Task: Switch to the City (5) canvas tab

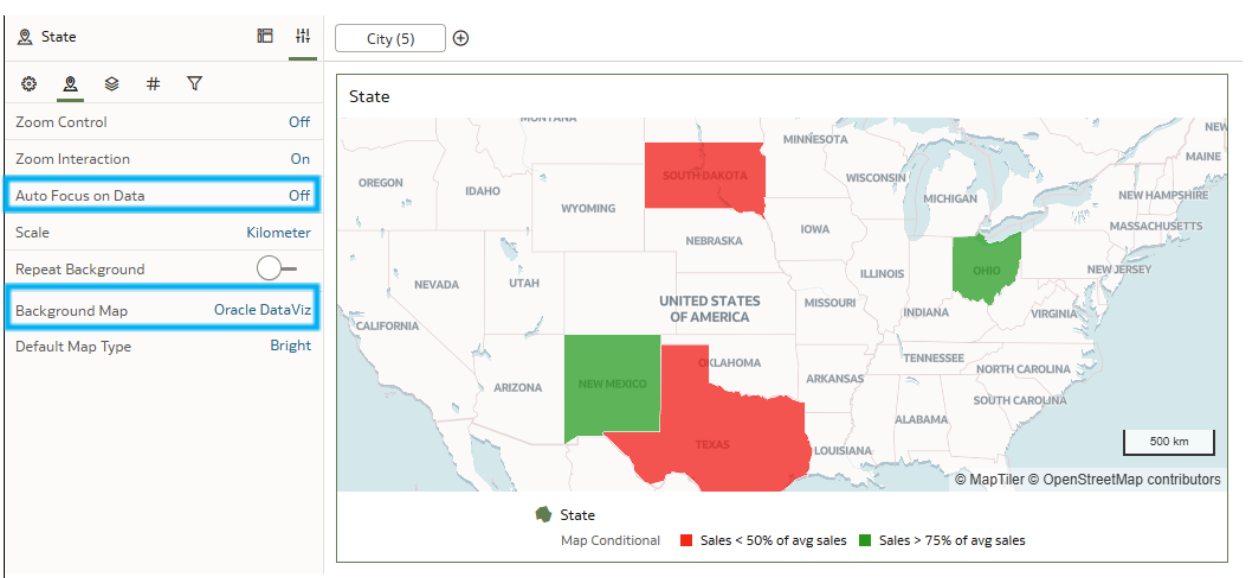Action: (390, 39)
